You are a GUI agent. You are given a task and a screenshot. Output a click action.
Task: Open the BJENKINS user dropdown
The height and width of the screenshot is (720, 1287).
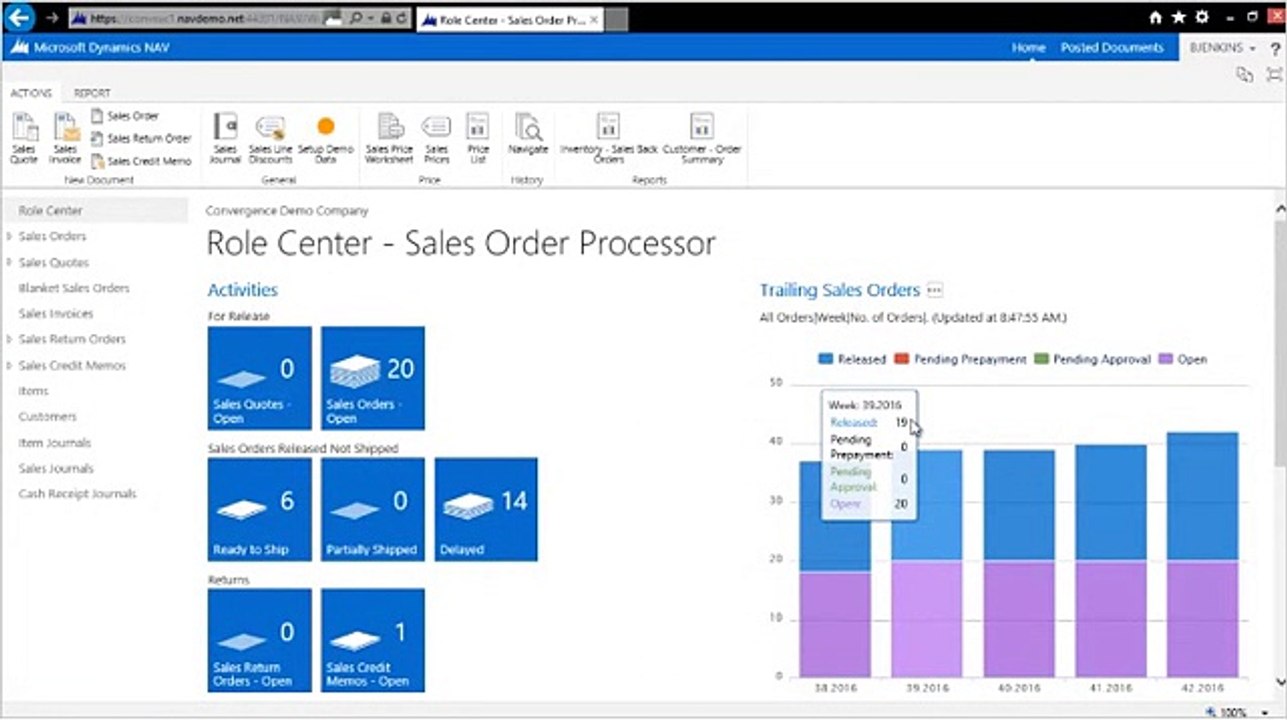click(1222, 48)
